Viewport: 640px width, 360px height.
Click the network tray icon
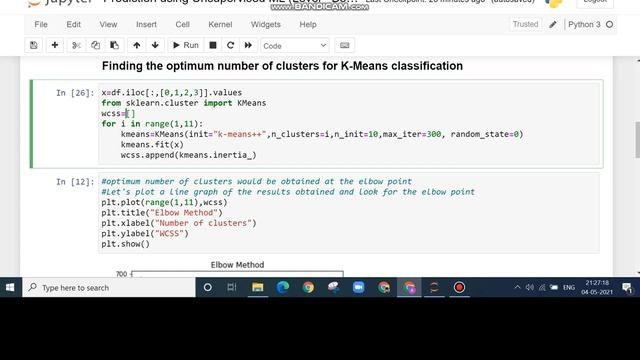click(542, 288)
